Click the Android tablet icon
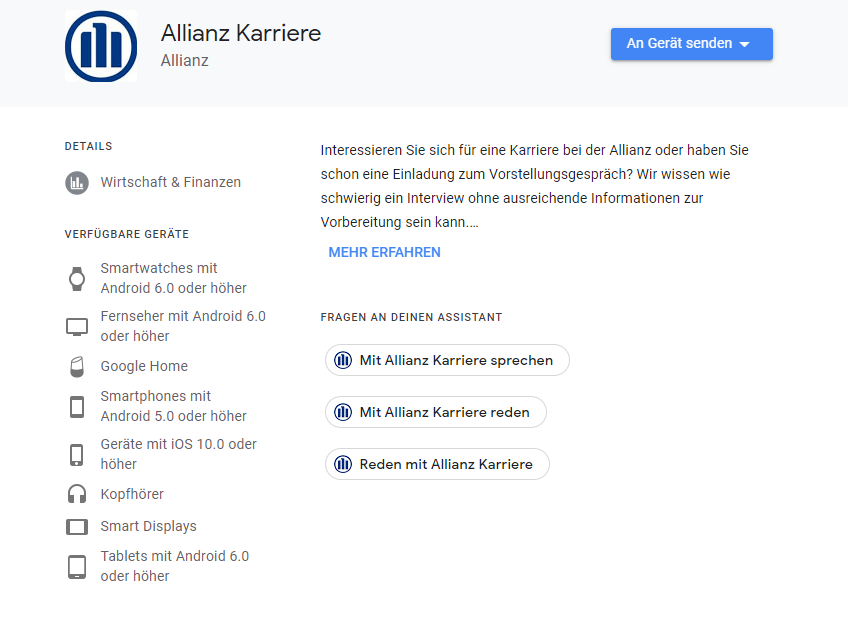This screenshot has width=848, height=624. tap(77, 567)
